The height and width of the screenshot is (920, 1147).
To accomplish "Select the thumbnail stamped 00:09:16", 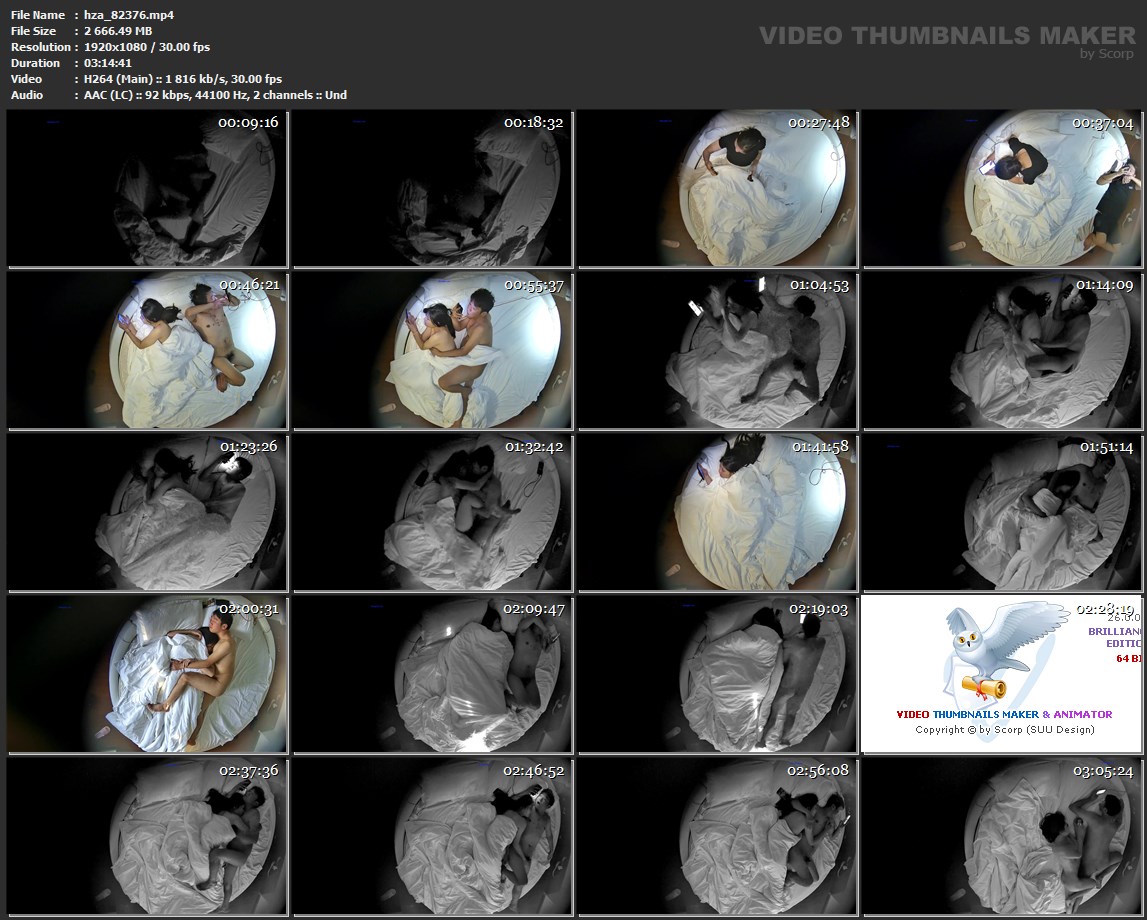I will click(146, 188).
